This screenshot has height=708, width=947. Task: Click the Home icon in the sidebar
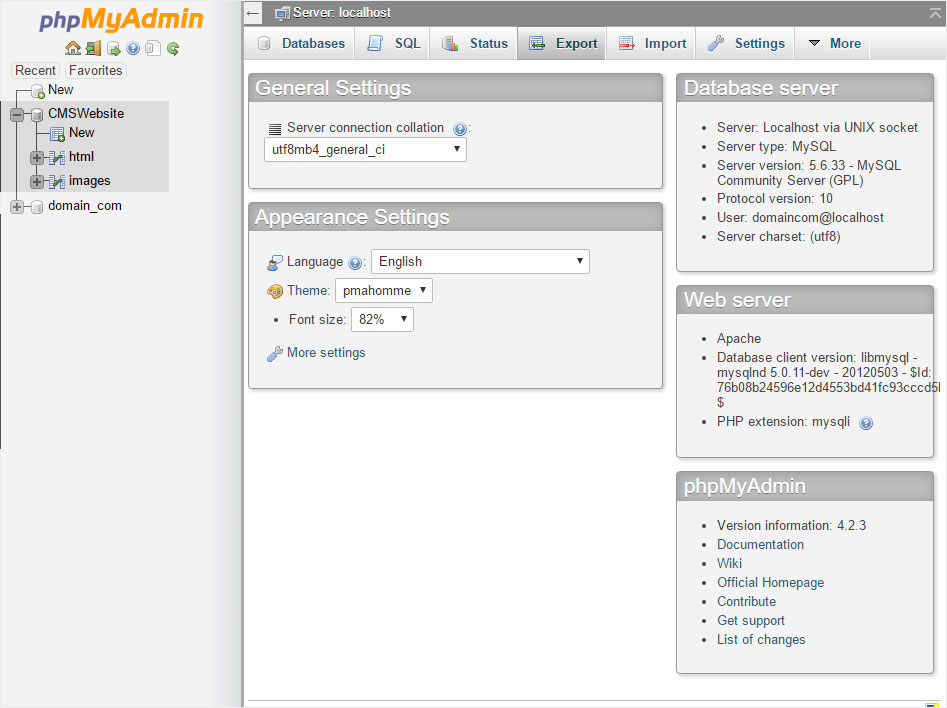(x=72, y=48)
